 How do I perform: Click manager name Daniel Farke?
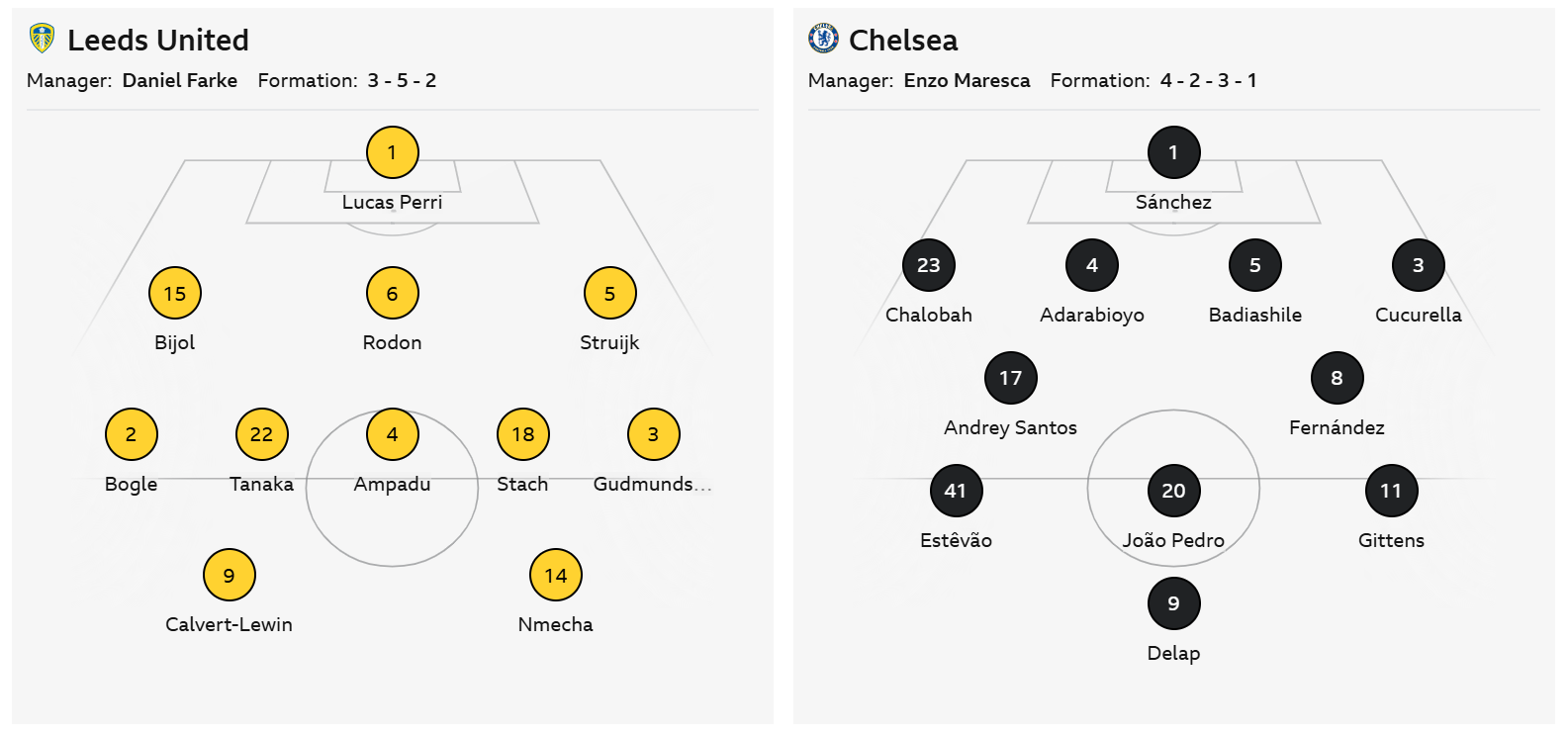(x=180, y=81)
